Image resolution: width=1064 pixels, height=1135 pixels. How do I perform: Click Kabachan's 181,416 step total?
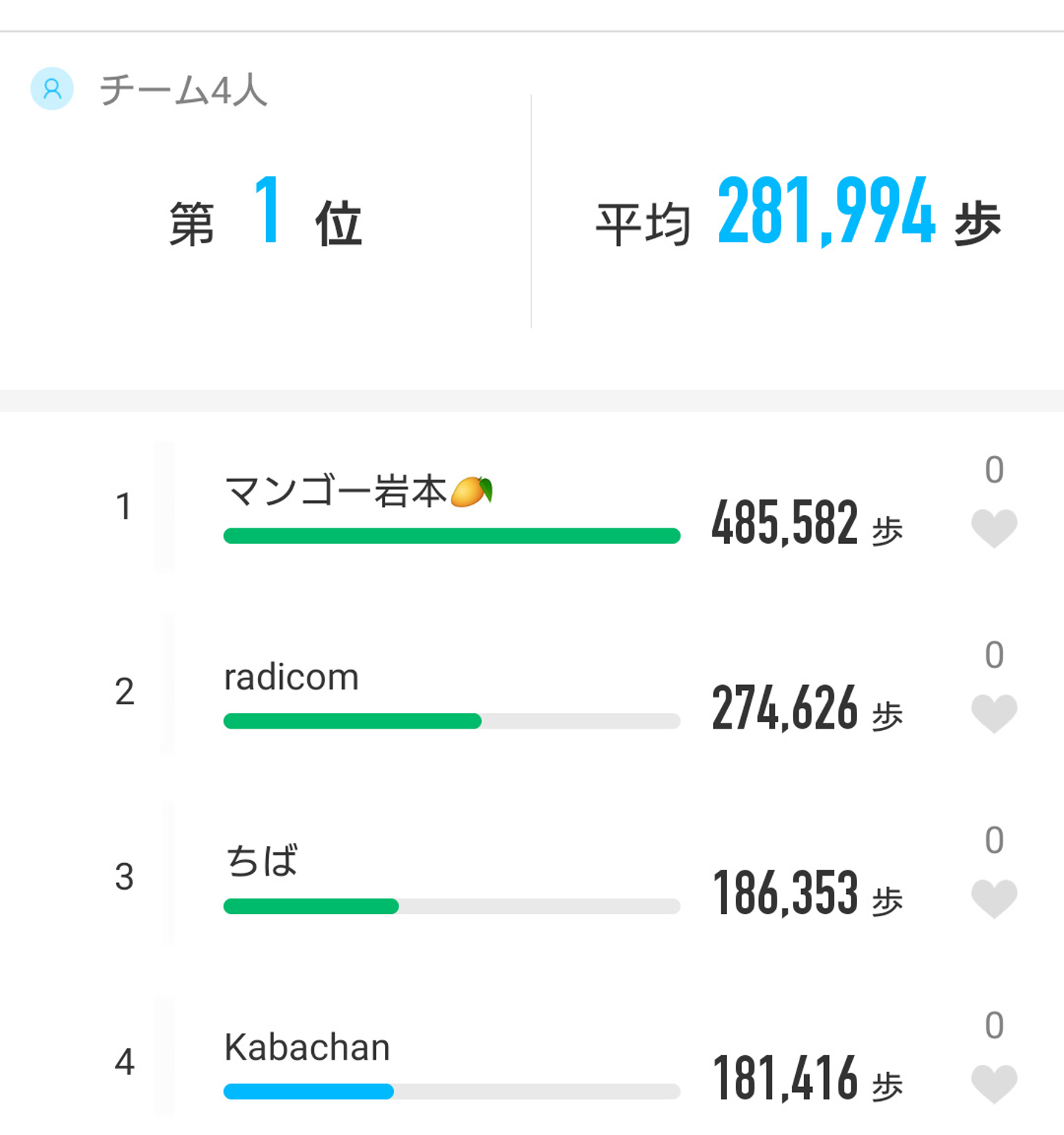(785, 1079)
